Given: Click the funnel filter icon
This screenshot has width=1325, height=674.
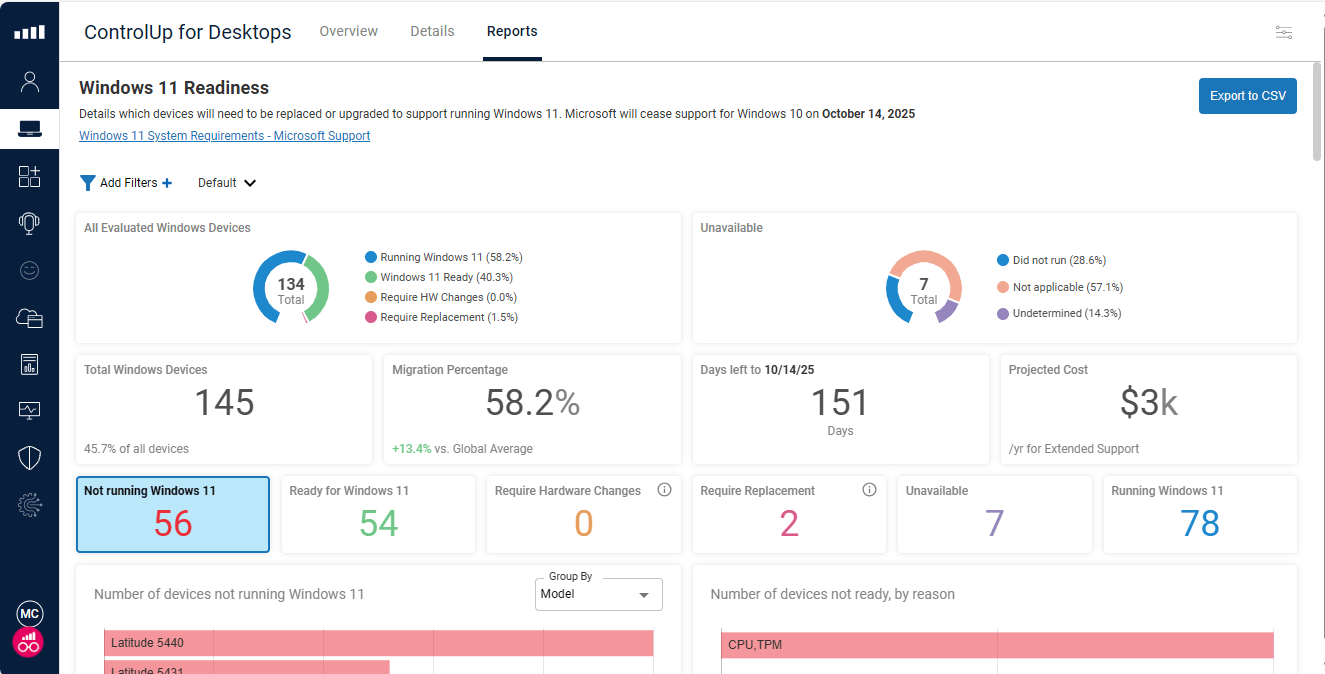Looking at the screenshot, I should [x=87, y=183].
